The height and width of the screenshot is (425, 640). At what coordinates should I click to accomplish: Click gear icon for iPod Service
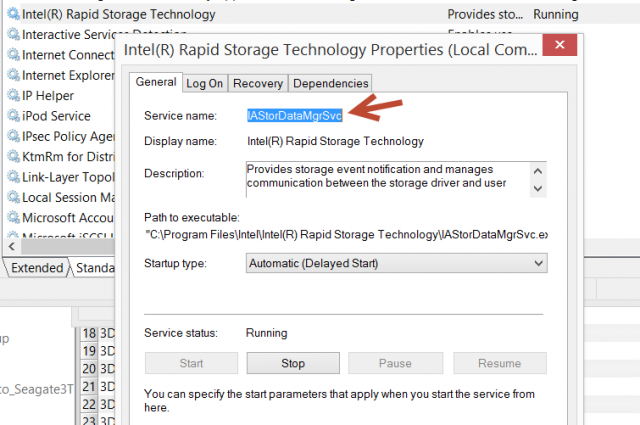click(13, 116)
